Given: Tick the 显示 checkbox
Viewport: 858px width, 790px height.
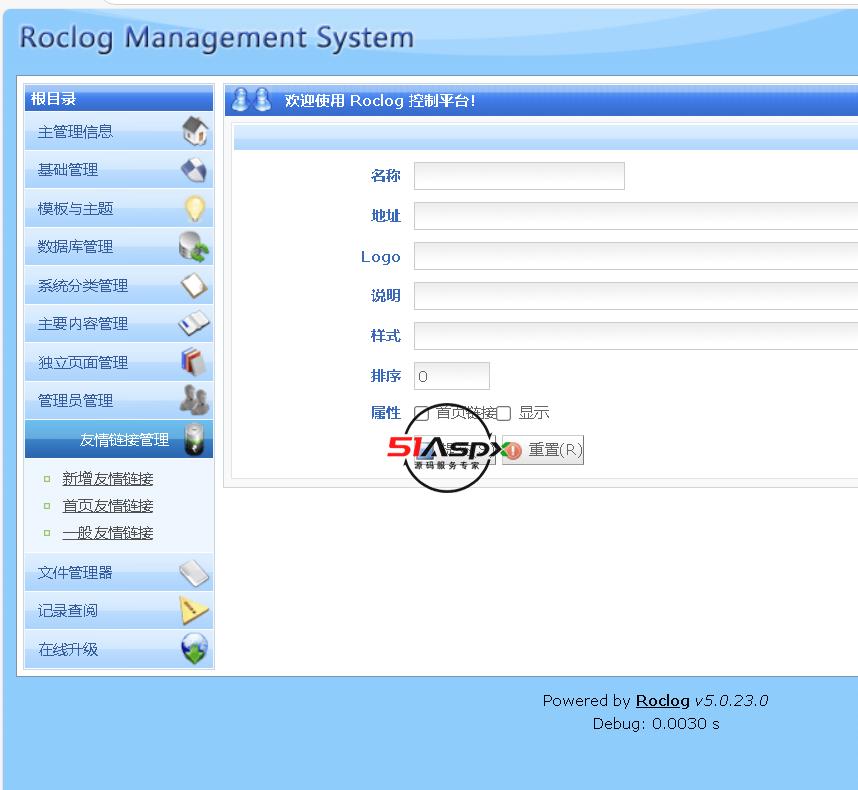Looking at the screenshot, I should pyautogui.click(x=503, y=414).
